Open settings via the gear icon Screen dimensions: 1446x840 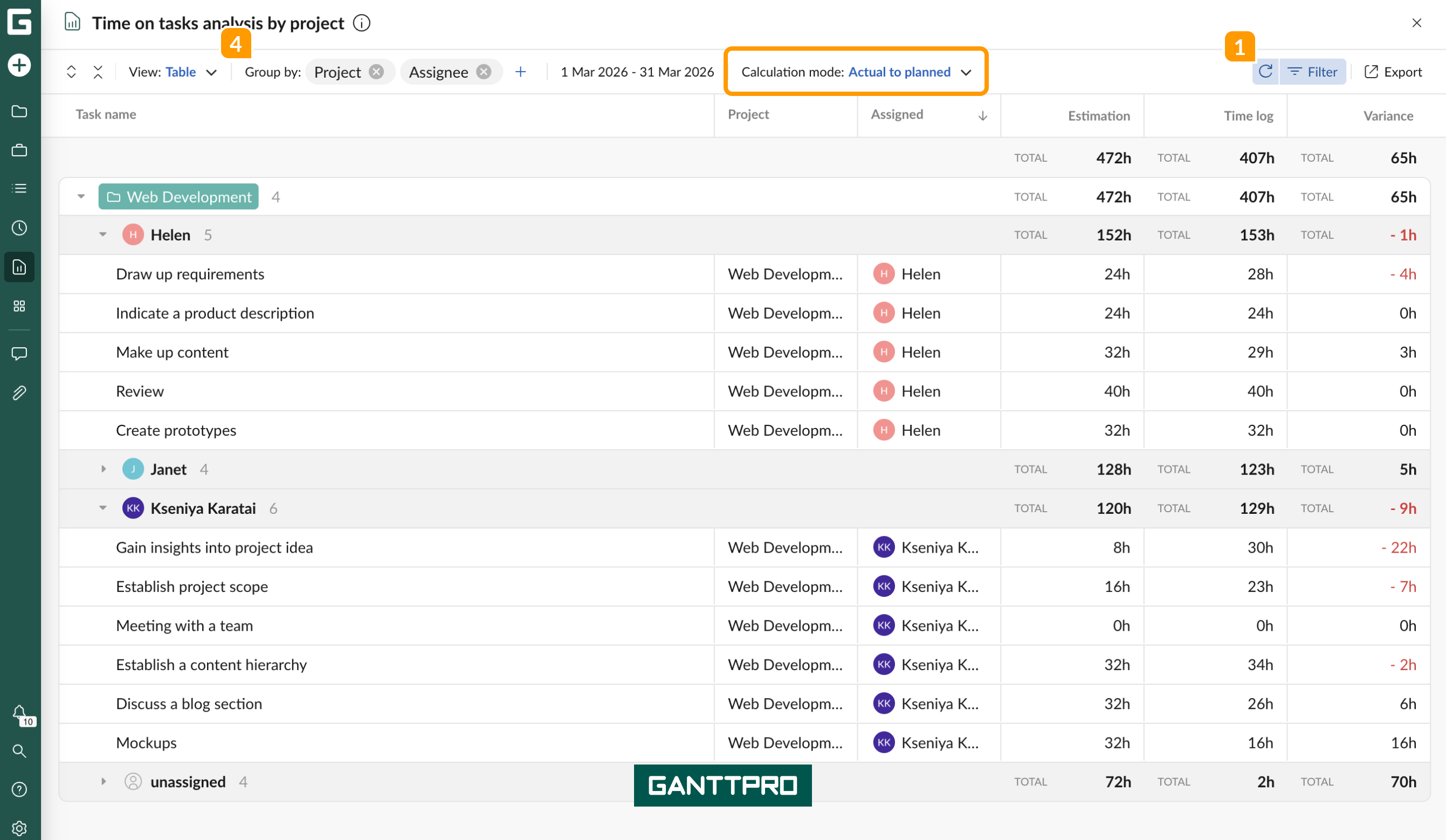tap(19, 828)
